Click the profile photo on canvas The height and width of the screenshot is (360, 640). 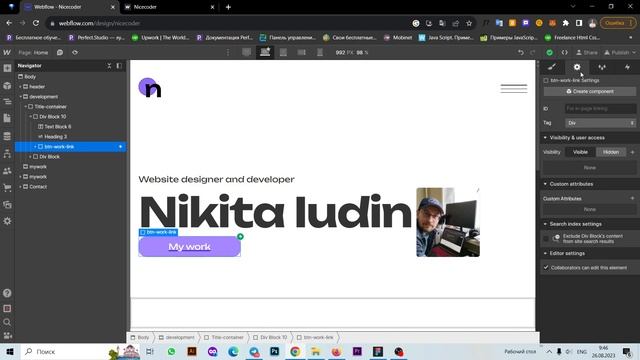click(448, 222)
